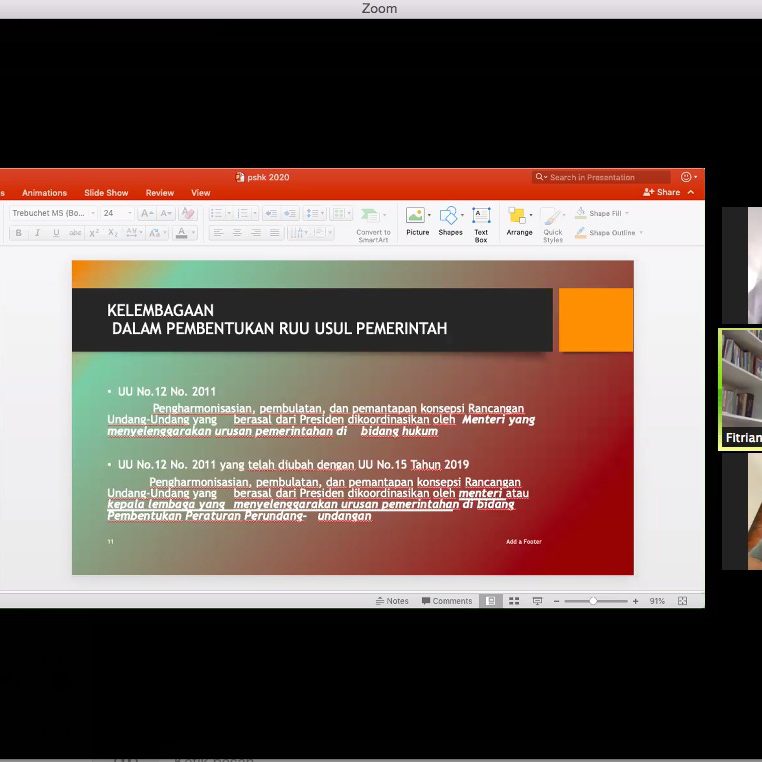Open the Shapes gallery
The image size is (762, 762).
[450, 220]
